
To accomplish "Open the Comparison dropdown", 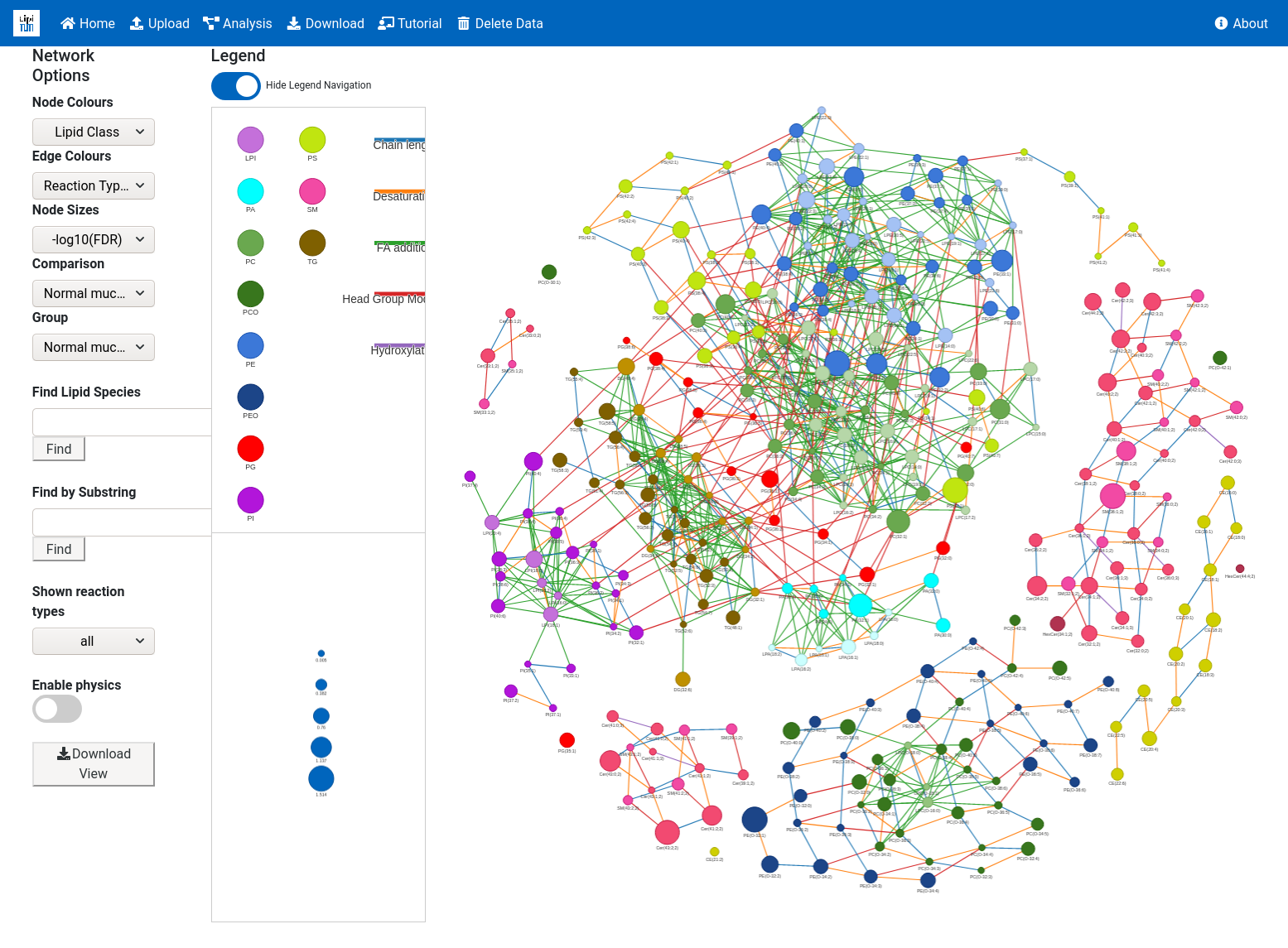I will (94, 293).
